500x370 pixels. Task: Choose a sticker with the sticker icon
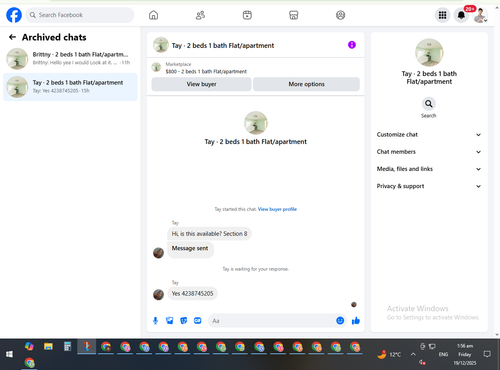(x=184, y=321)
